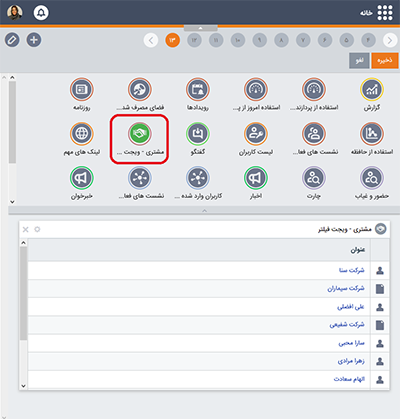The width and height of the screenshot is (400, 419).
Task: Save changes with the ذخیره button
Action: [x=385, y=61]
